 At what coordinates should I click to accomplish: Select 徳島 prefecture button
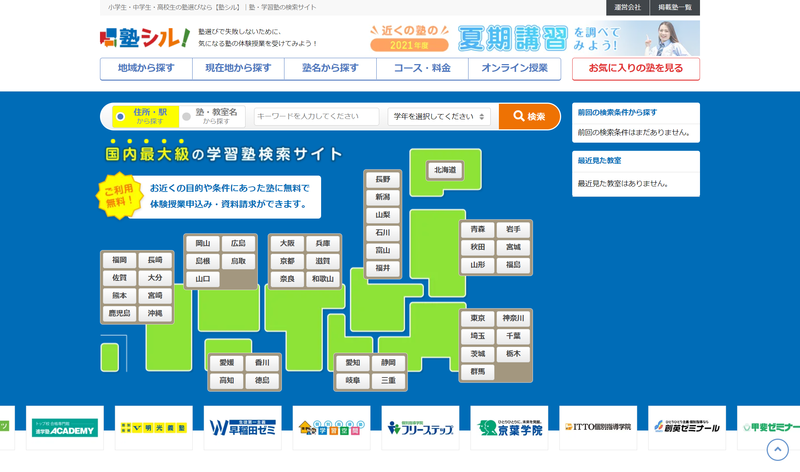pos(262,381)
